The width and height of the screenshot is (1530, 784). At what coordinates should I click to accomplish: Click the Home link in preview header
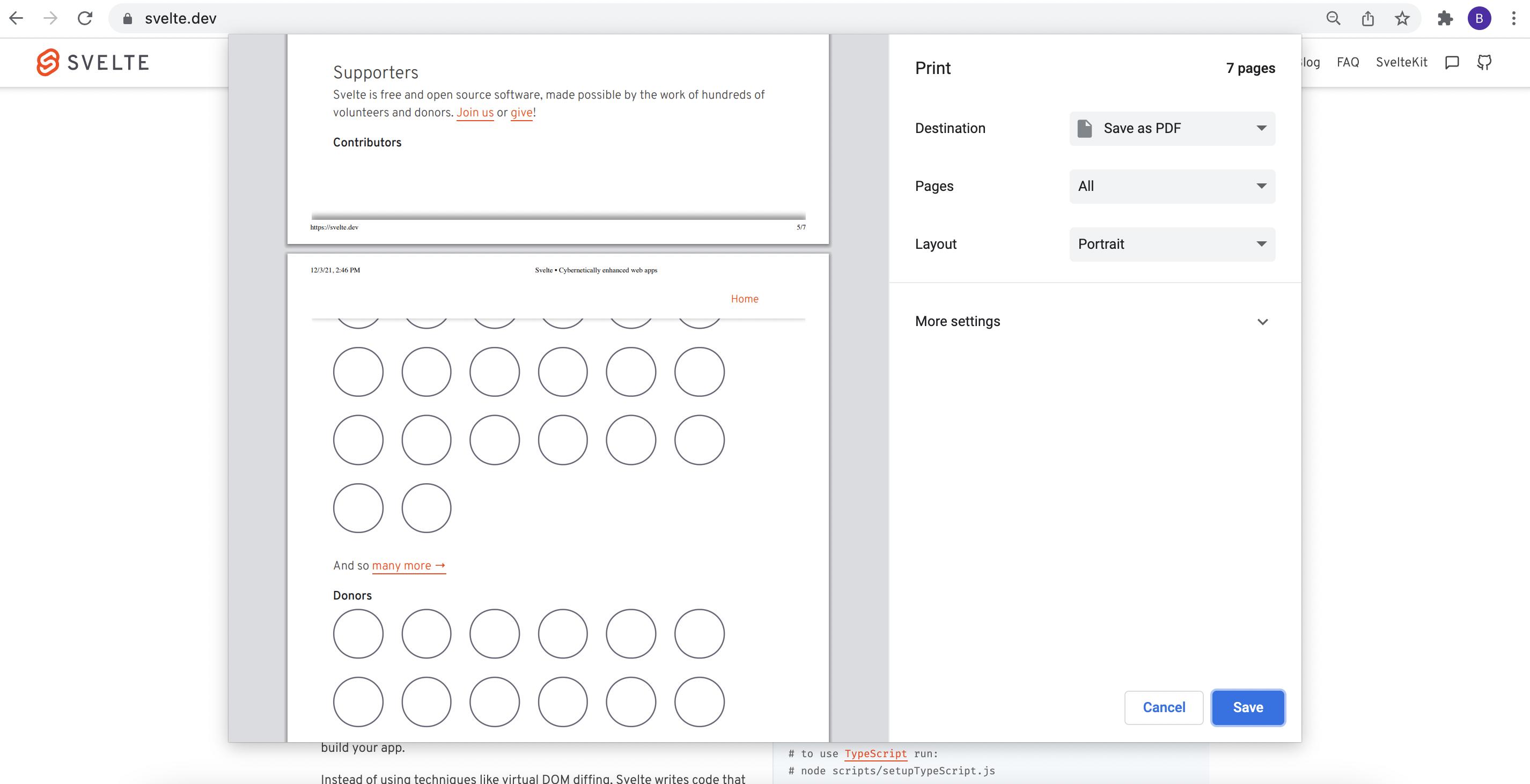pyautogui.click(x=745, y=299)
